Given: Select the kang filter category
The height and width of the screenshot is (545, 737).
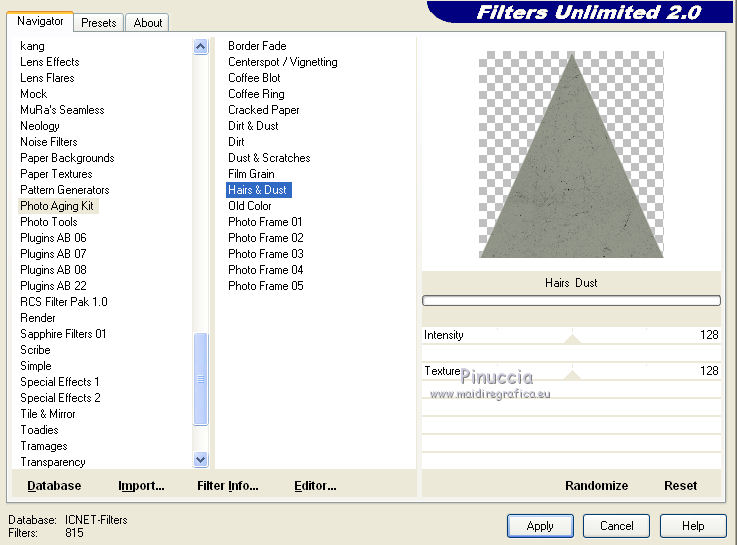Looking at the screenshot, I should (x=32, y=46).
